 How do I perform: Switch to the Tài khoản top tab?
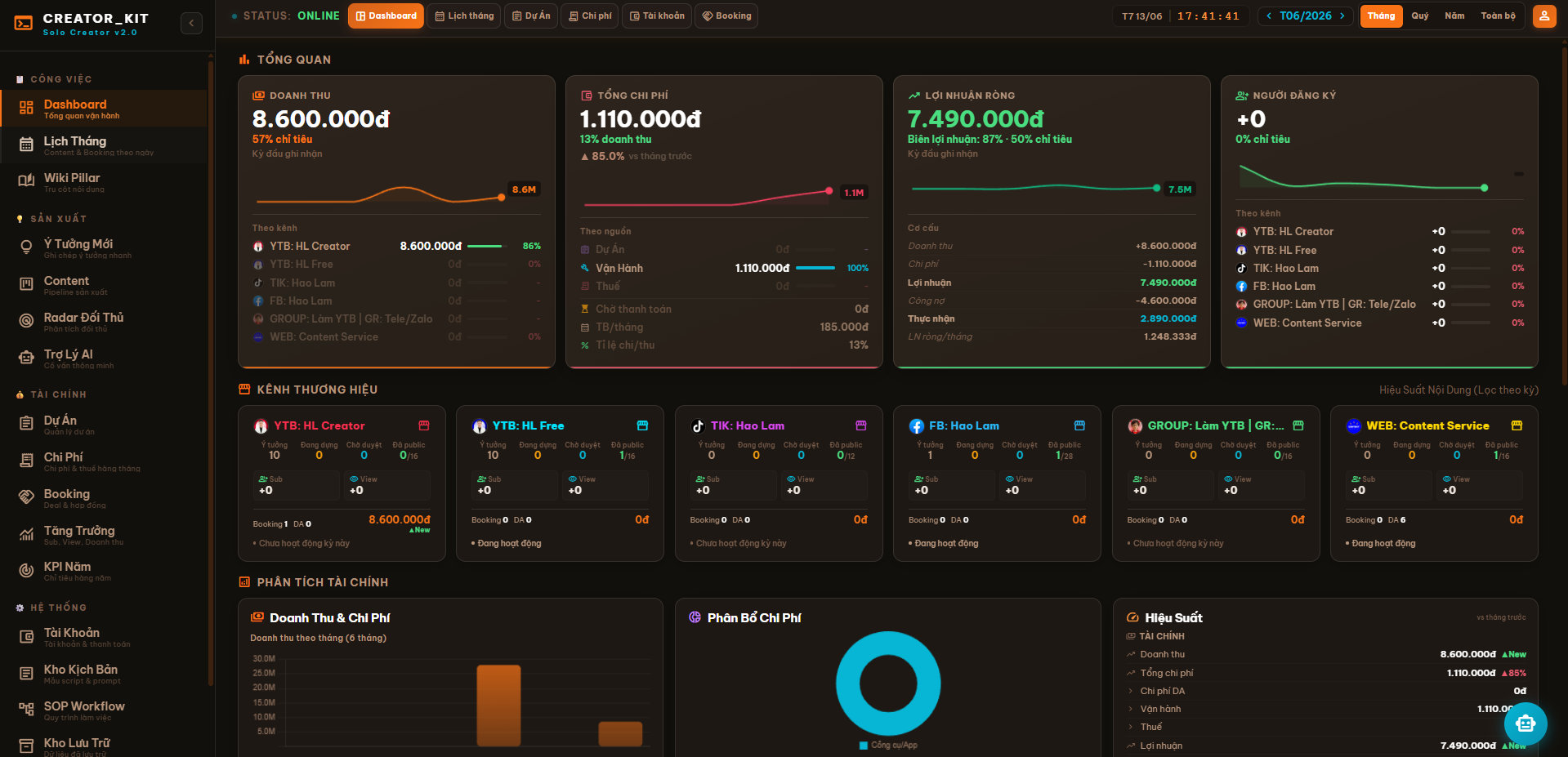(x=657, y=16)
